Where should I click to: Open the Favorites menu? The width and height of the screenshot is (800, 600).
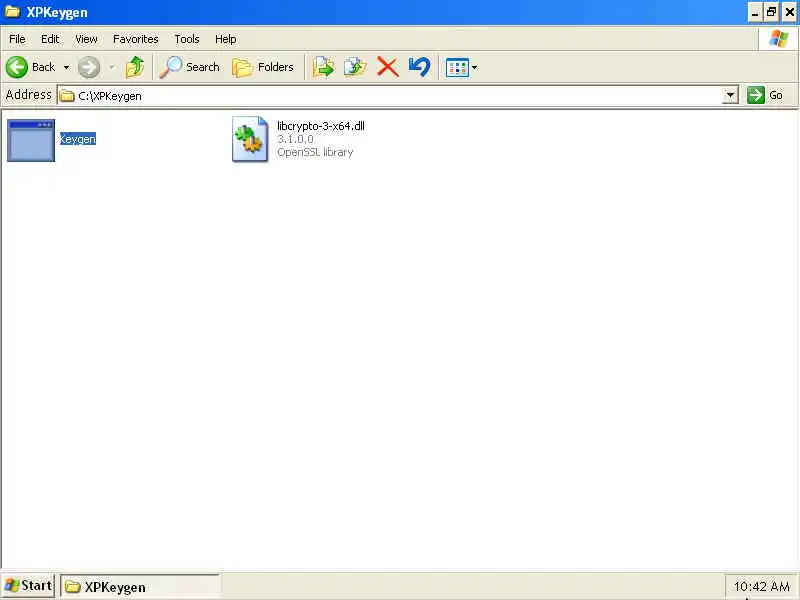click(x=136, y=39)
